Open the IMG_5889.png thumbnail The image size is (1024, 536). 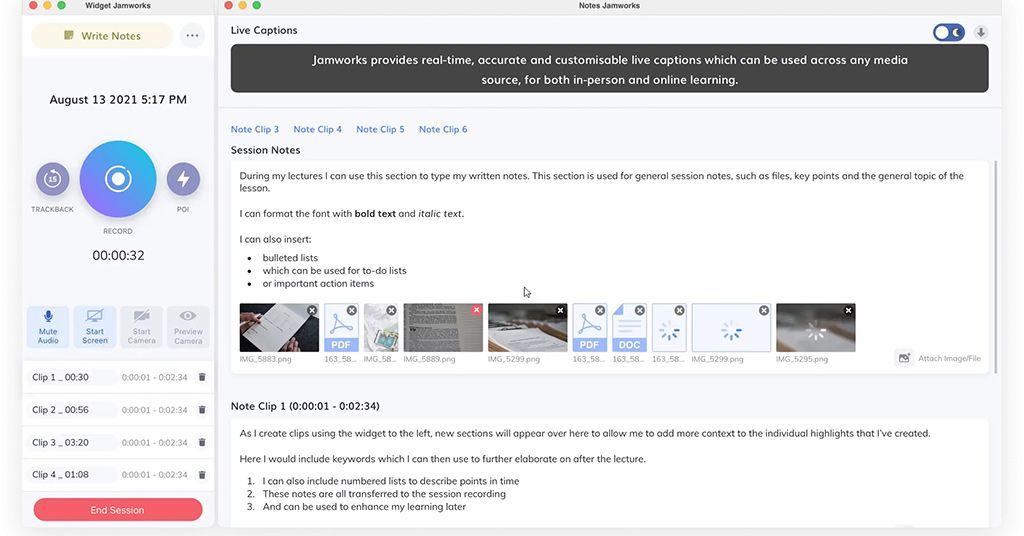click(x=443, y=328)
